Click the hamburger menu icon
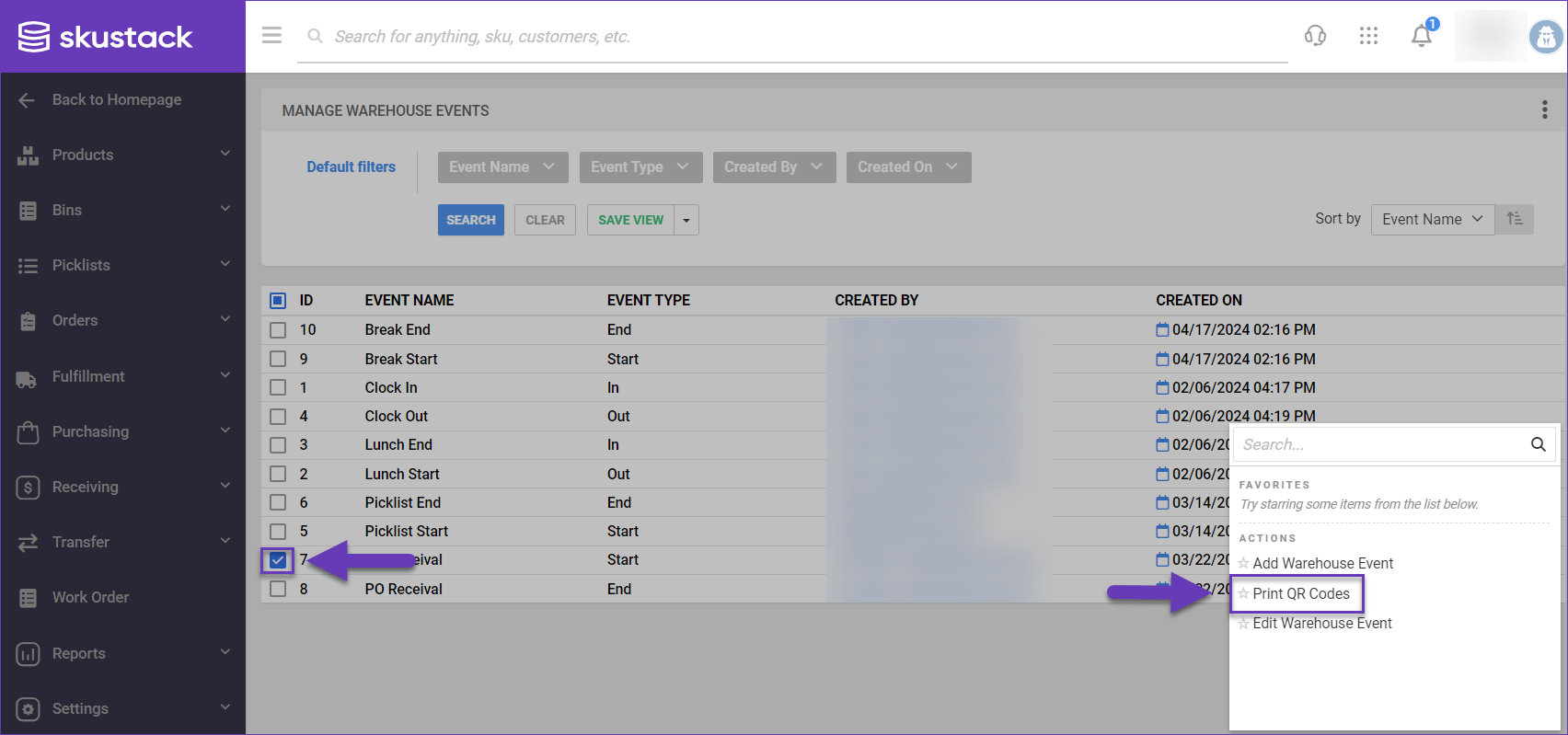Viewport: 1568px width, 735px height. [271, 36]
